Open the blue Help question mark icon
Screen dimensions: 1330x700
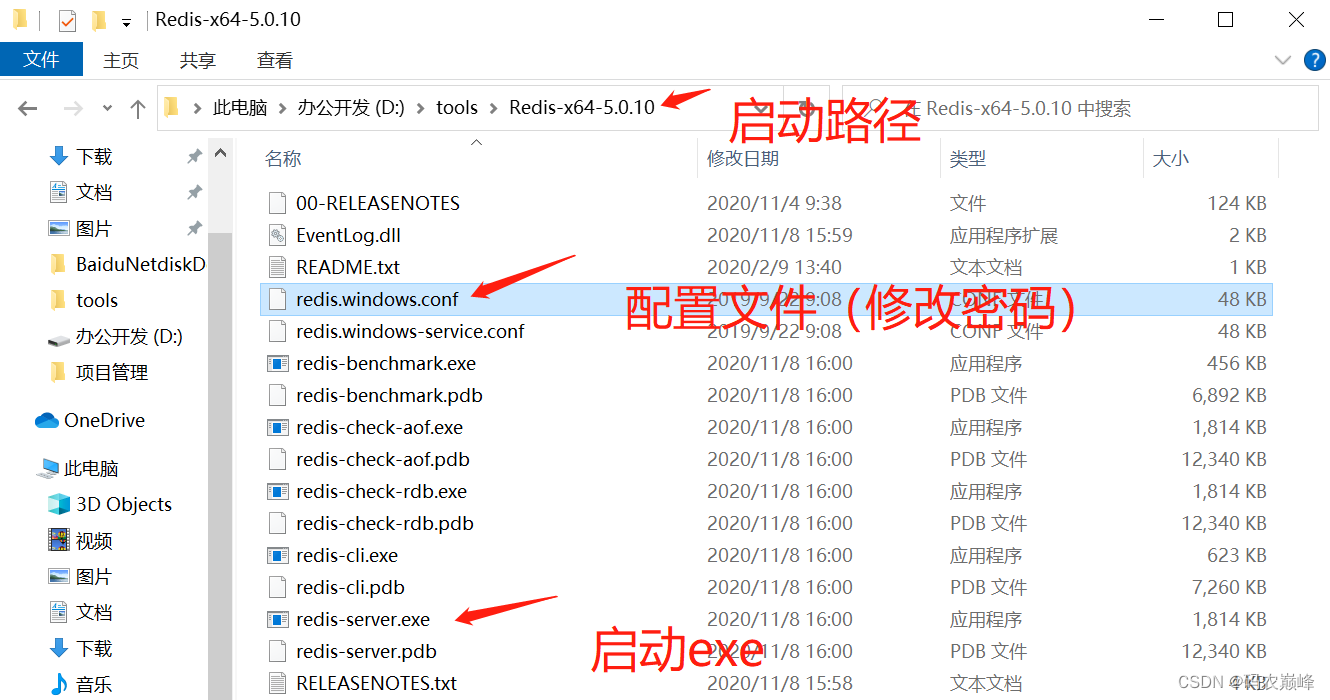point(1314,60)
